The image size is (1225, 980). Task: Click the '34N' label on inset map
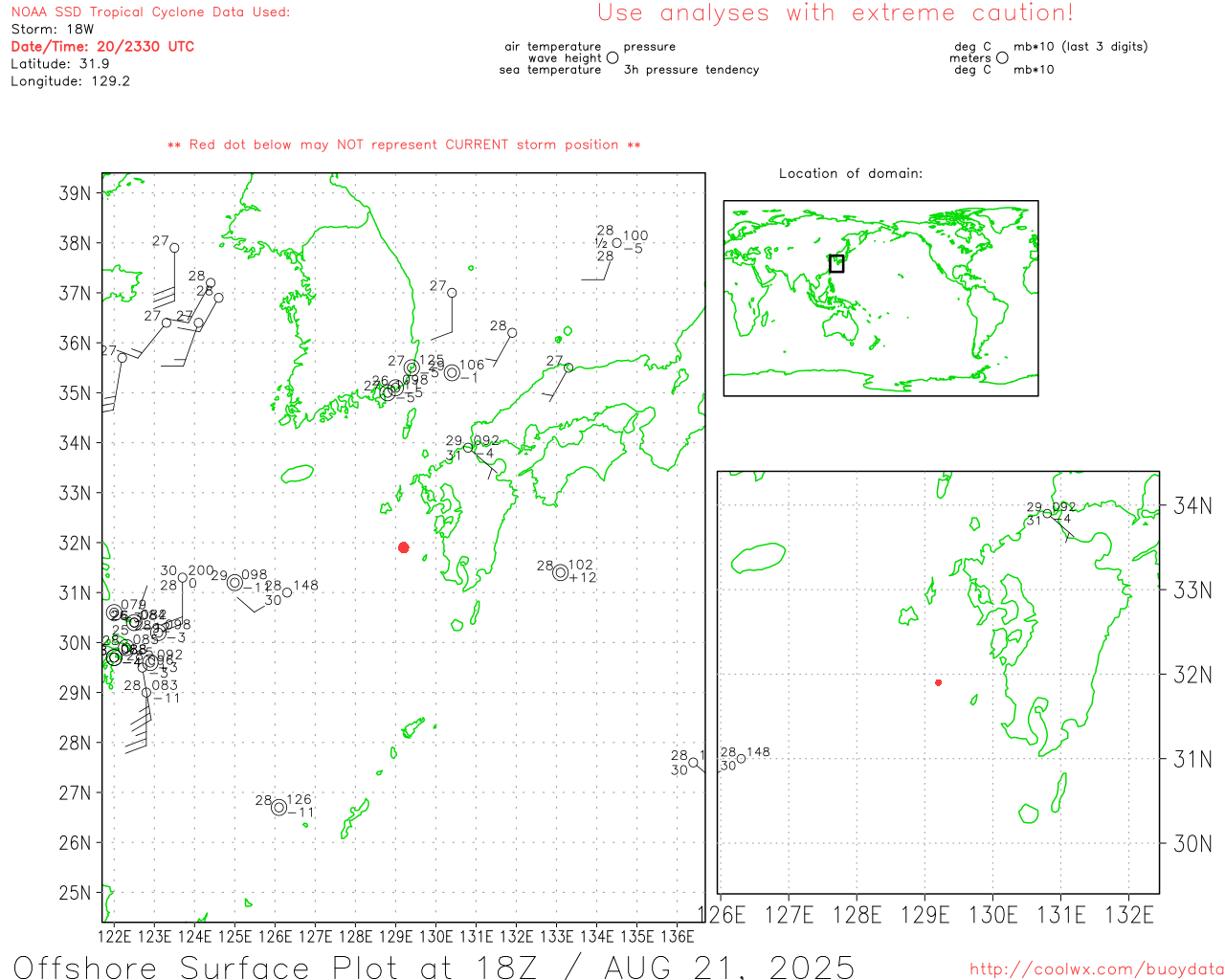1192,505
